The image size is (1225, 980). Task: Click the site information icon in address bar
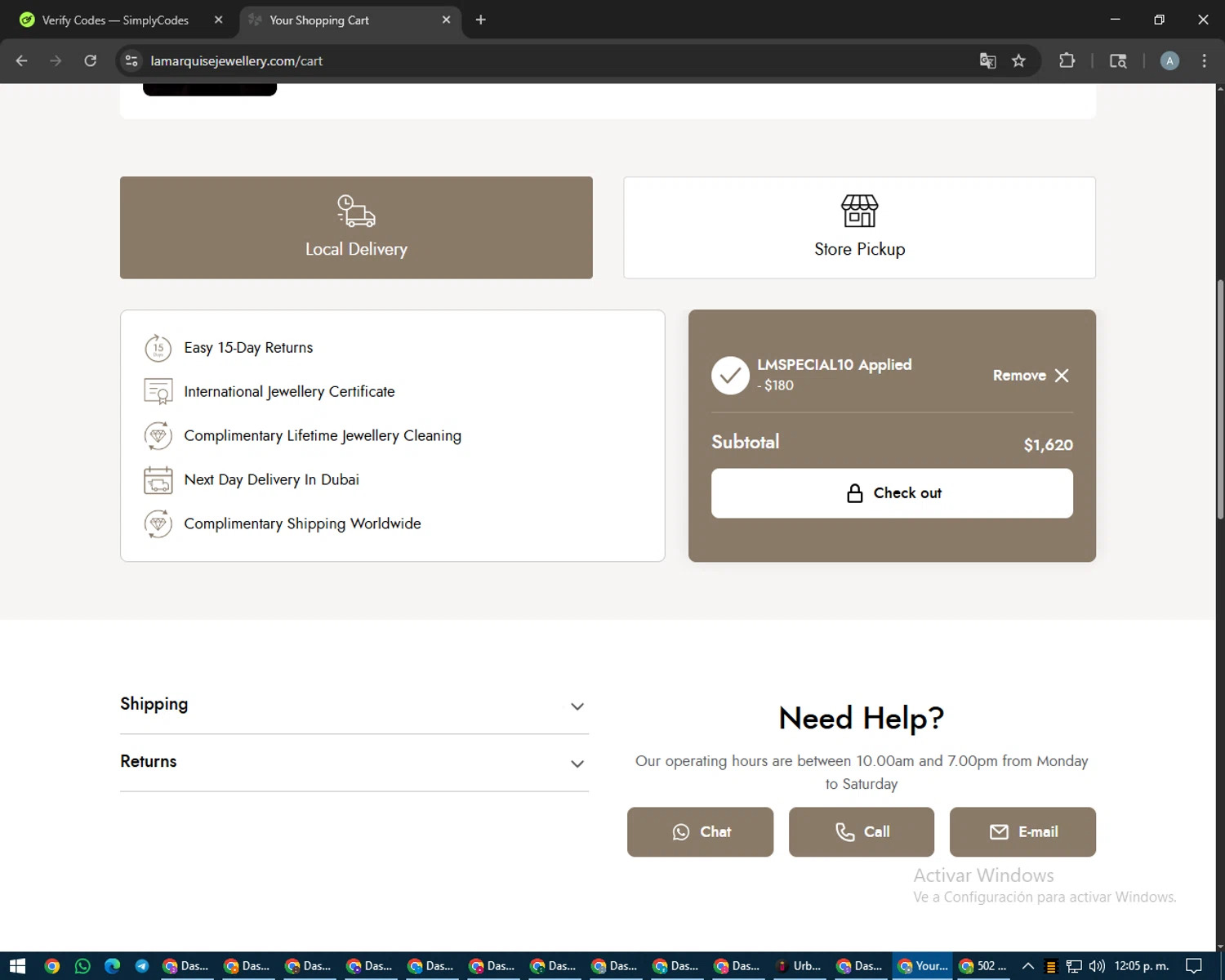tap(131, 60)
